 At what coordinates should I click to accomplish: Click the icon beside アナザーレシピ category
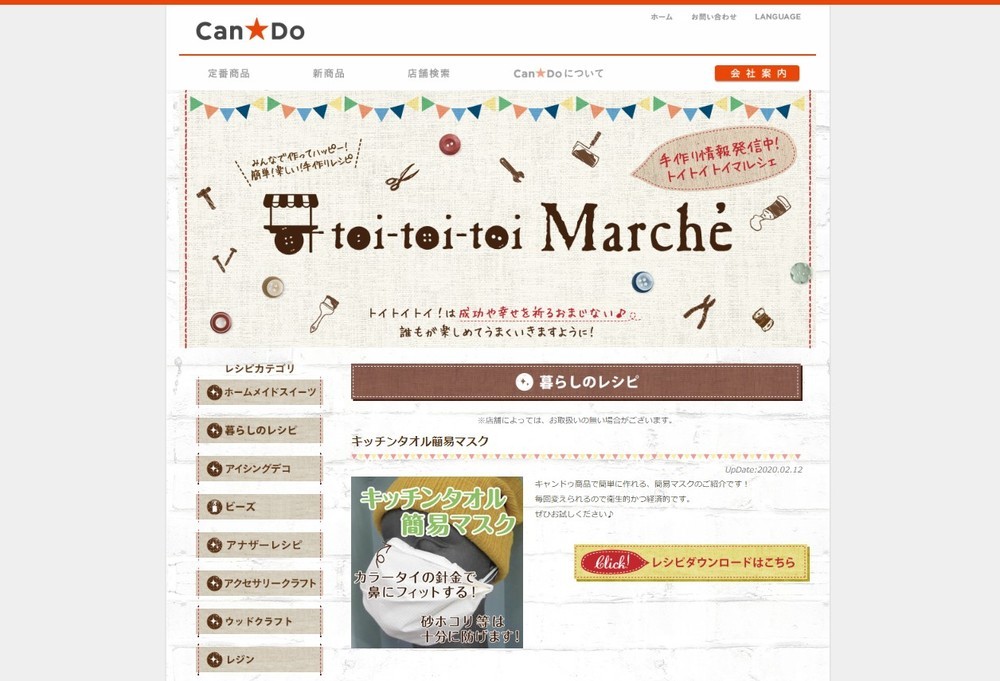tap(214, 545)
